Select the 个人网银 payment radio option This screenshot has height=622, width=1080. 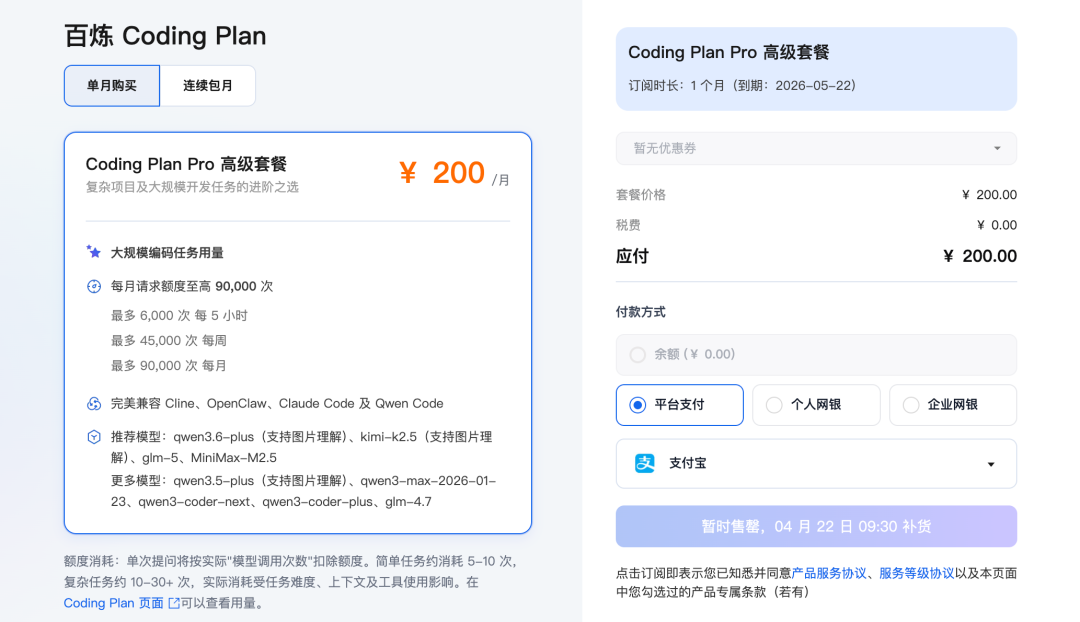[x=774, y=405]
